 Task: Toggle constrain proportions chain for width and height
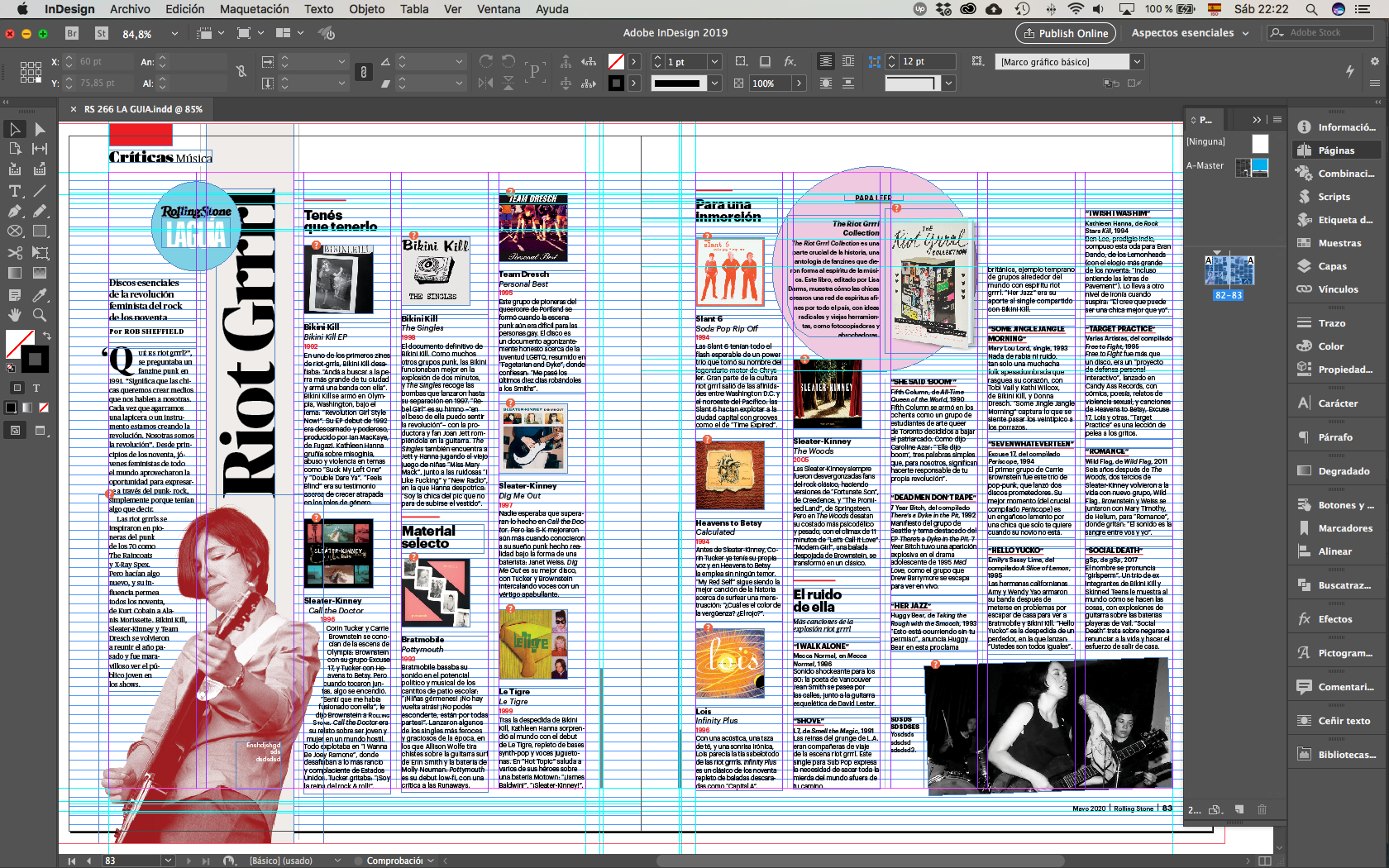tap(241, 72)
